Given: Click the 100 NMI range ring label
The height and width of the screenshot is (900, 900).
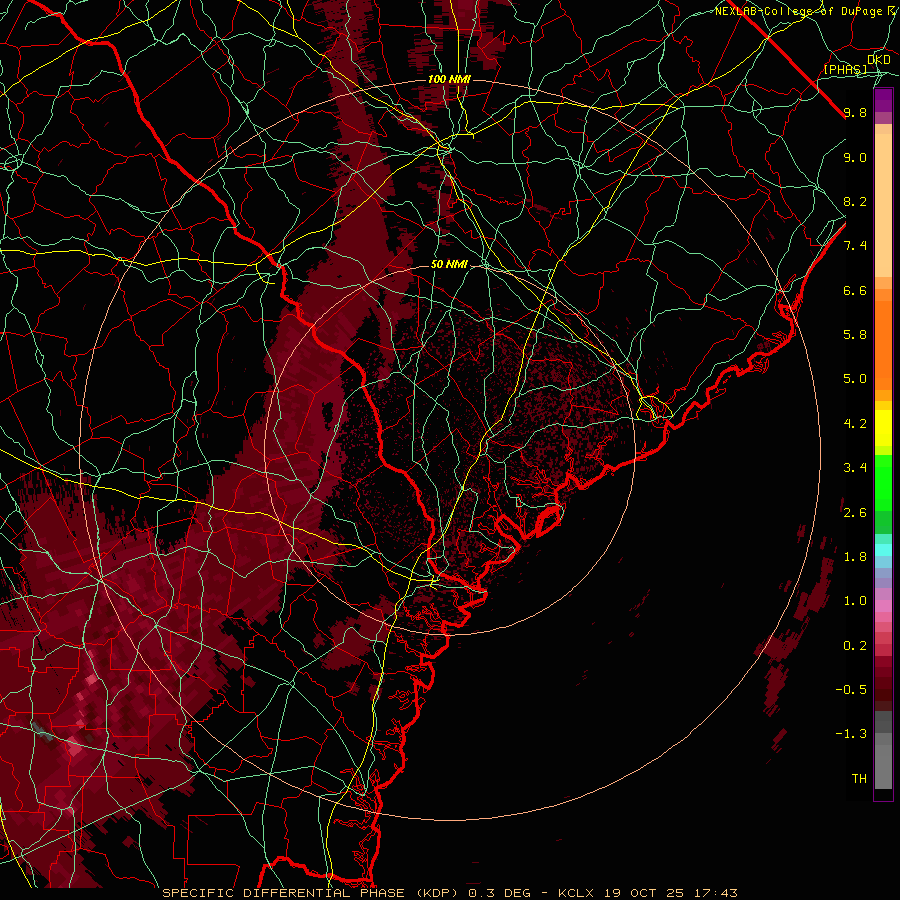Looking at the screenshot, I should point(449,79).
